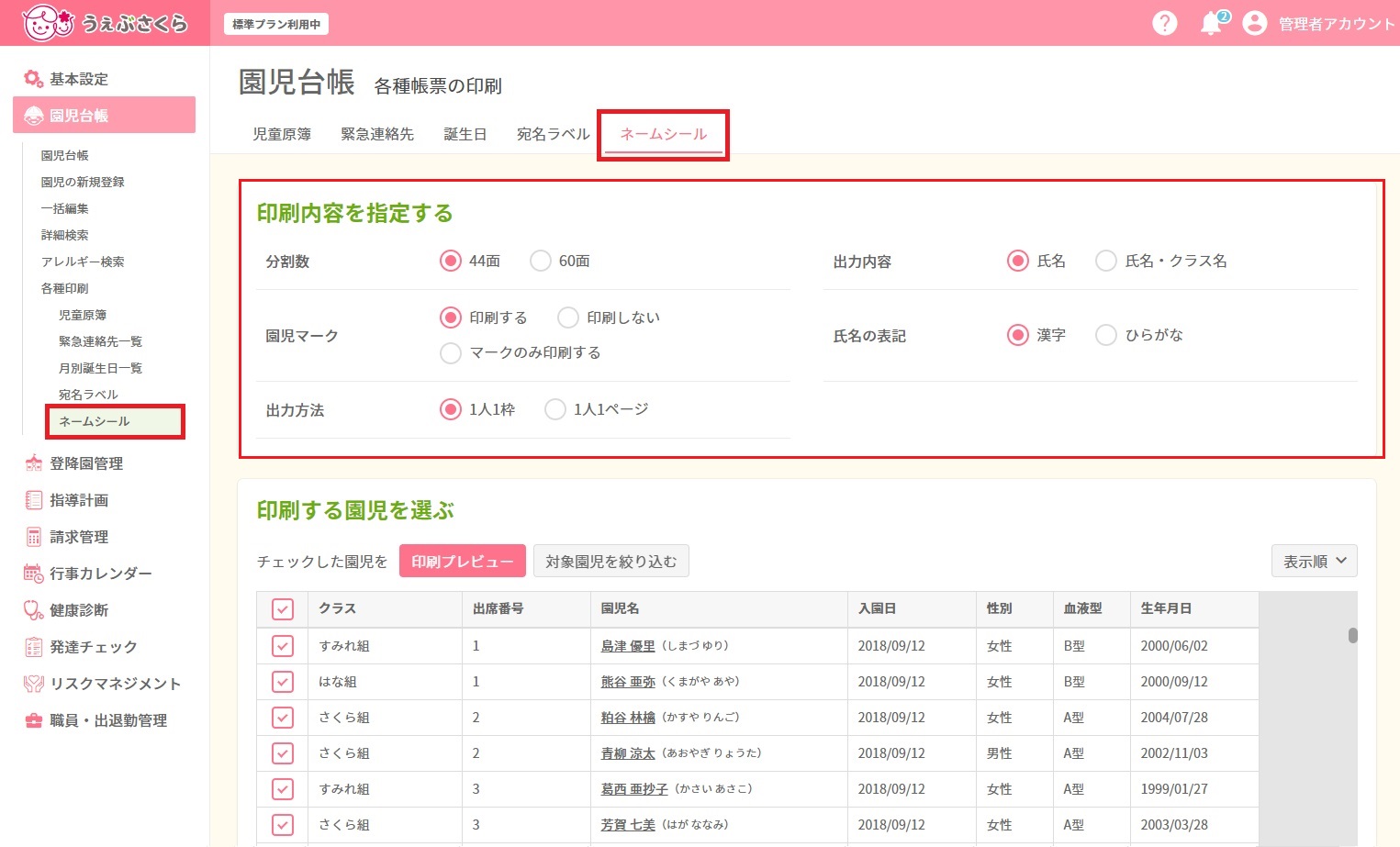The height and width of the screenshot is (847, 1400).
Task: Uncheck the 熊谷 亜弥 row checkbox
Action: pyautogui.click(x=283, y=682)
